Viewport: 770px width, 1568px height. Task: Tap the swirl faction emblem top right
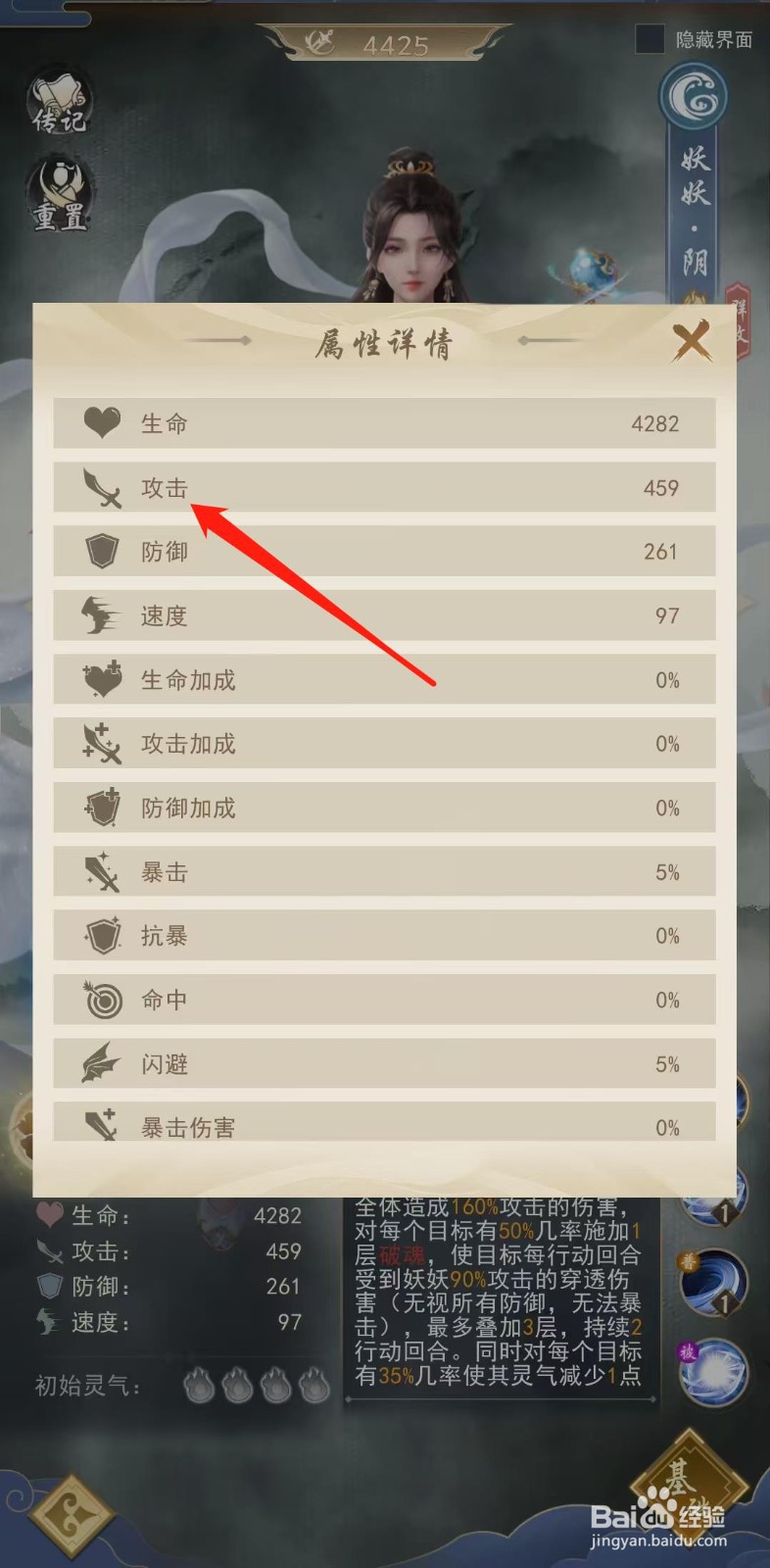[694, 98]
